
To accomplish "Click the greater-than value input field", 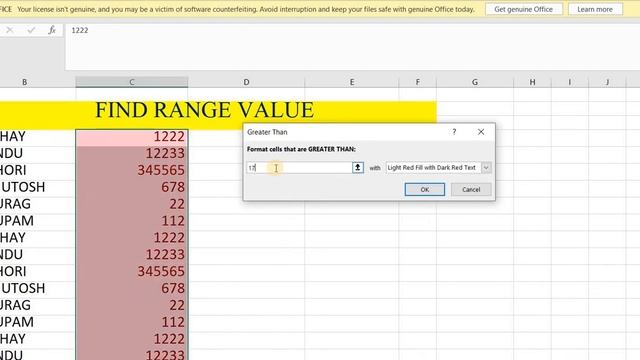I will (x=299, y=167).
